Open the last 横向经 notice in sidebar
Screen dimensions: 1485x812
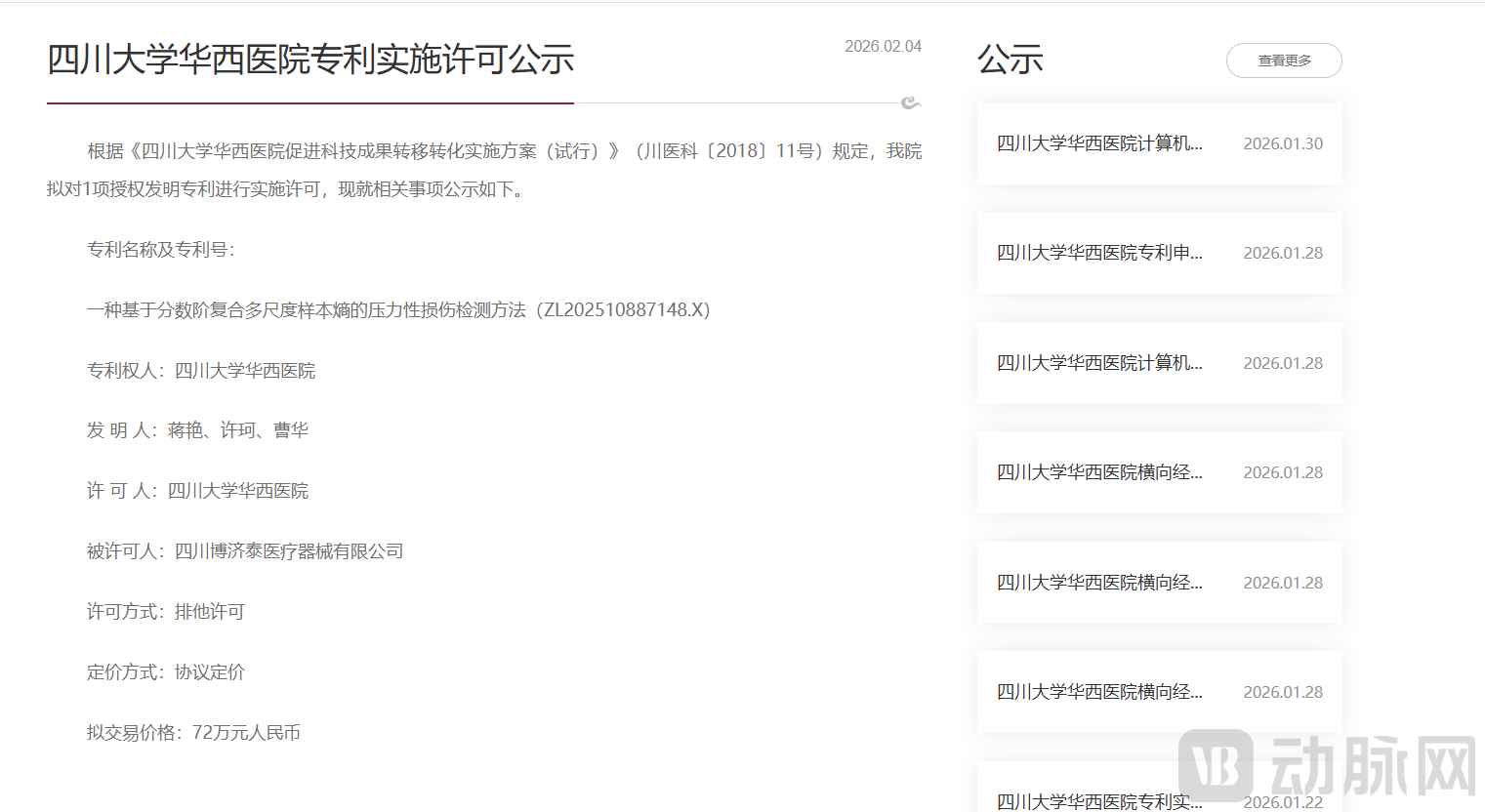[x=1099, y=692]
